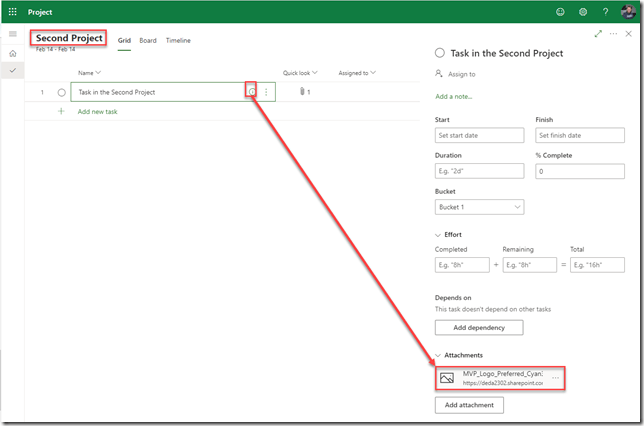Click the Add dependency button
This screenshot has width=644, height=426.
coord(478,328)
